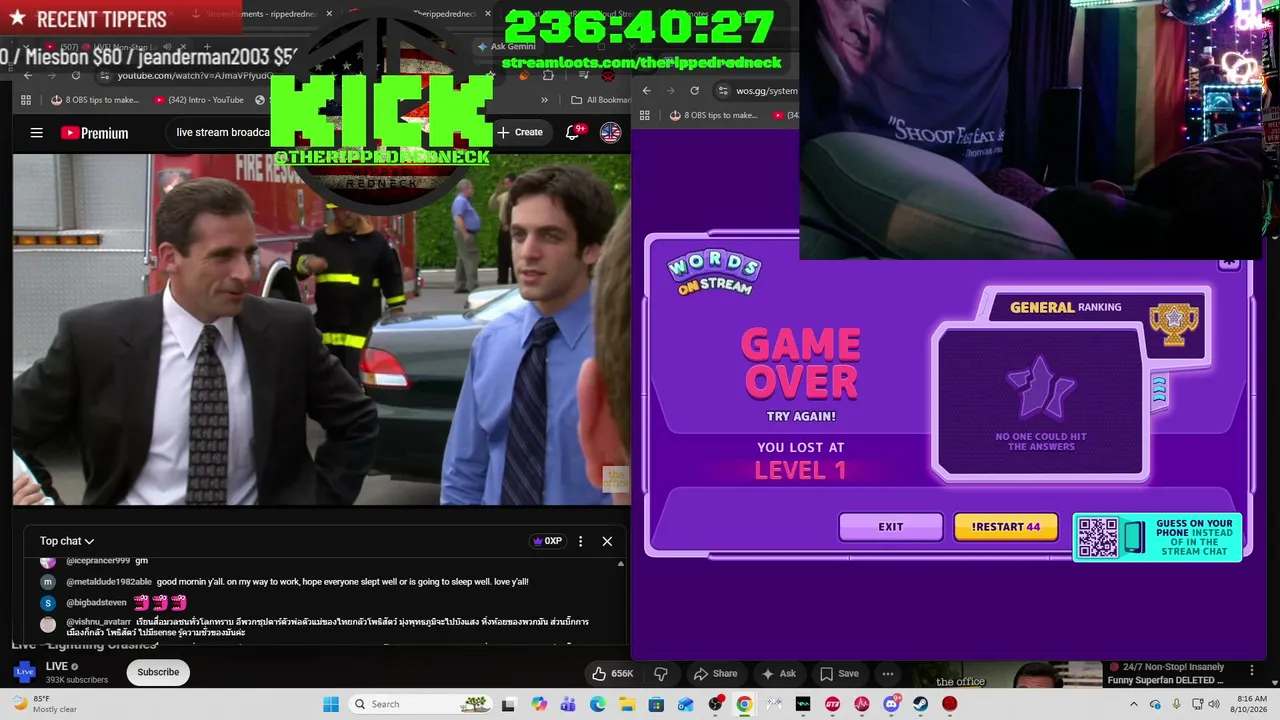
Task: Click the !RESTART 44 button
Action: pyautogui.click(x=1005, y=527)
